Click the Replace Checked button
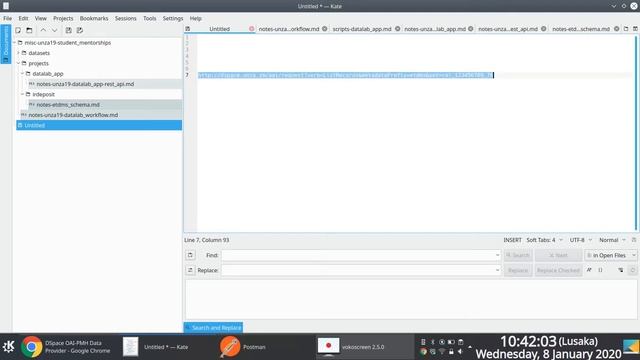The image size is (640, 360). pos(558,270)
